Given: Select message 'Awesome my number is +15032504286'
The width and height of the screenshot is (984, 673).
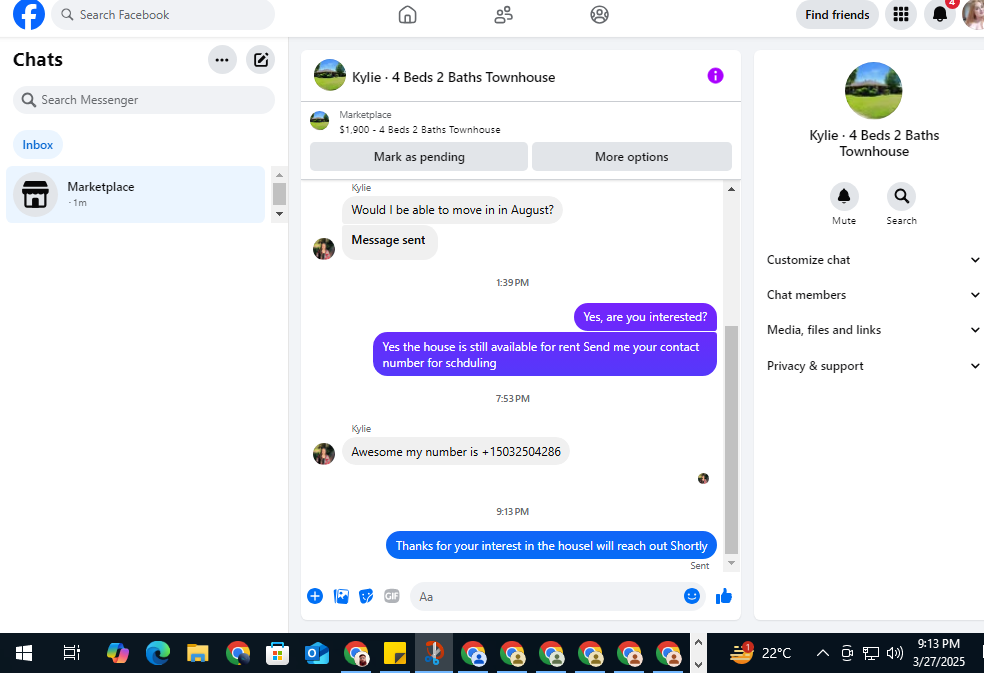Looking at the screenshot, I should [x=456, y=451].
